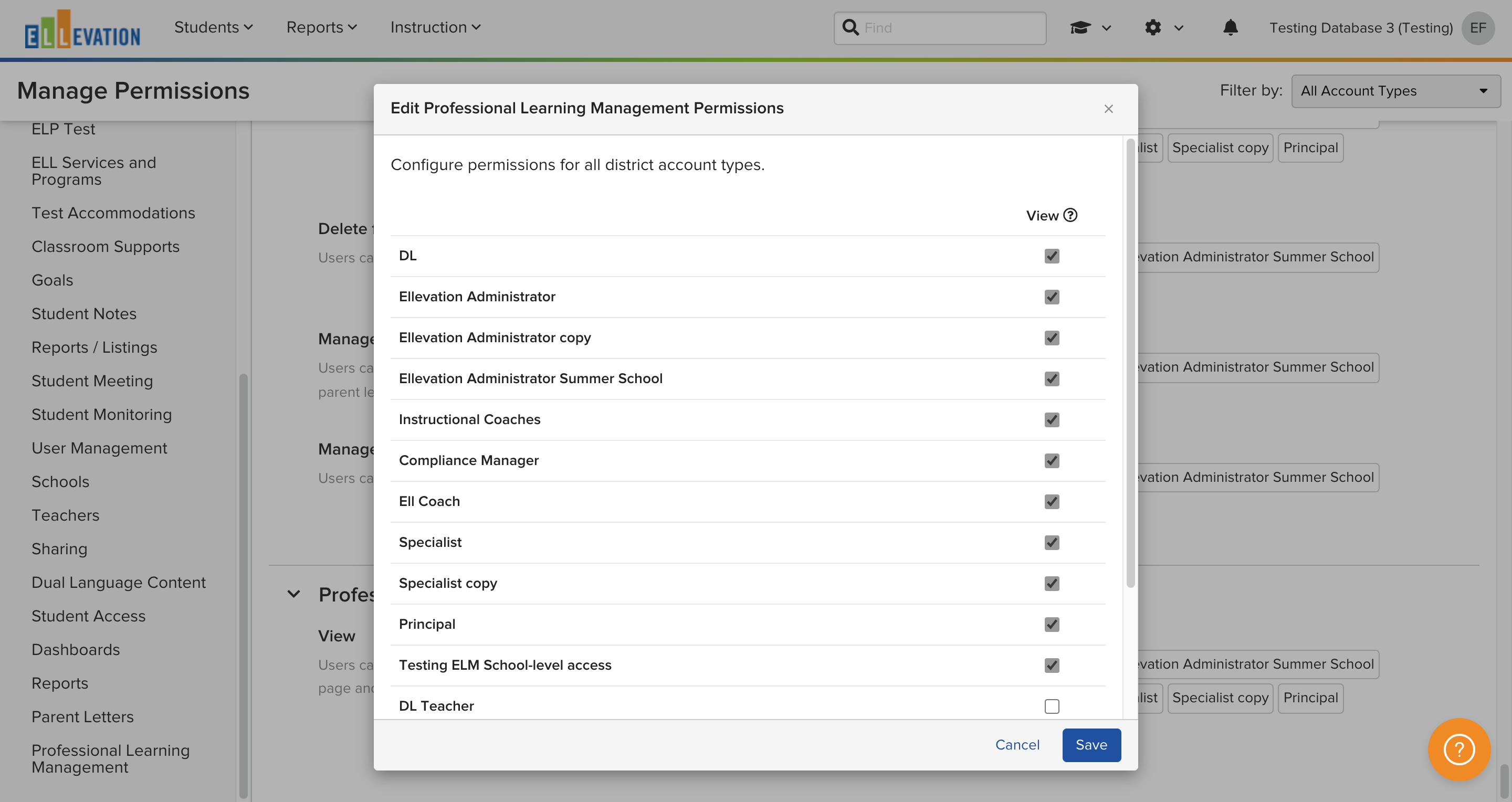Select Parent Letters in sidebar
The image size is (1512, 802).
coord(82,717)
